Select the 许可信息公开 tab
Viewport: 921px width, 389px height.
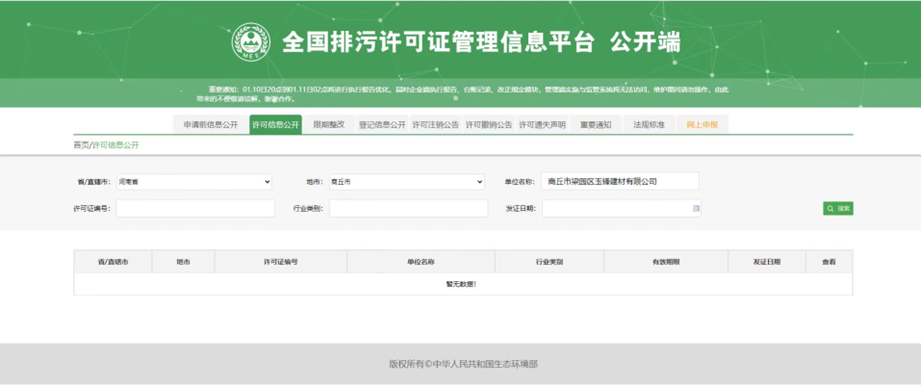[x=275, y=125]
